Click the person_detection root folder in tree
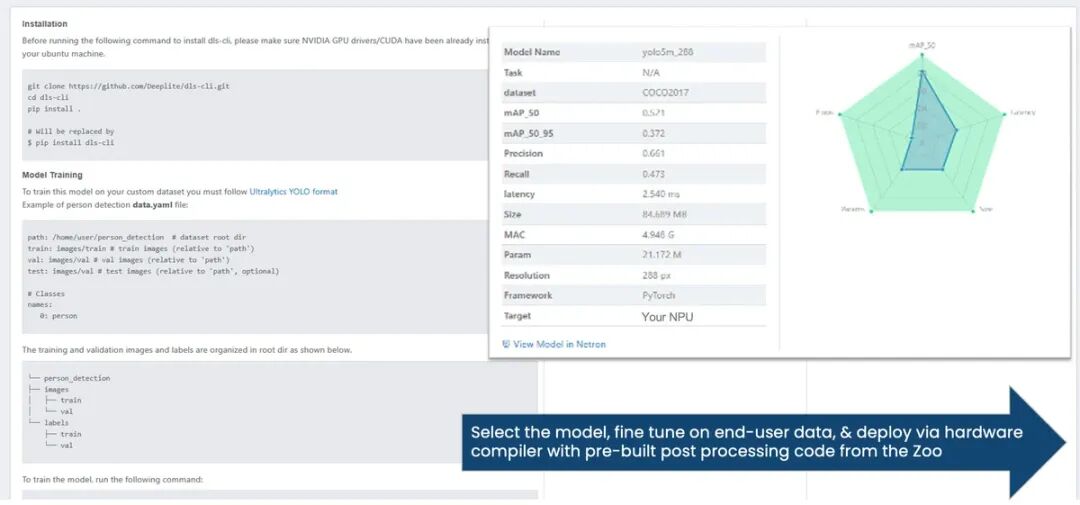Image resolution: width=1080 pixels, height=505 pixels. point(76,378)
